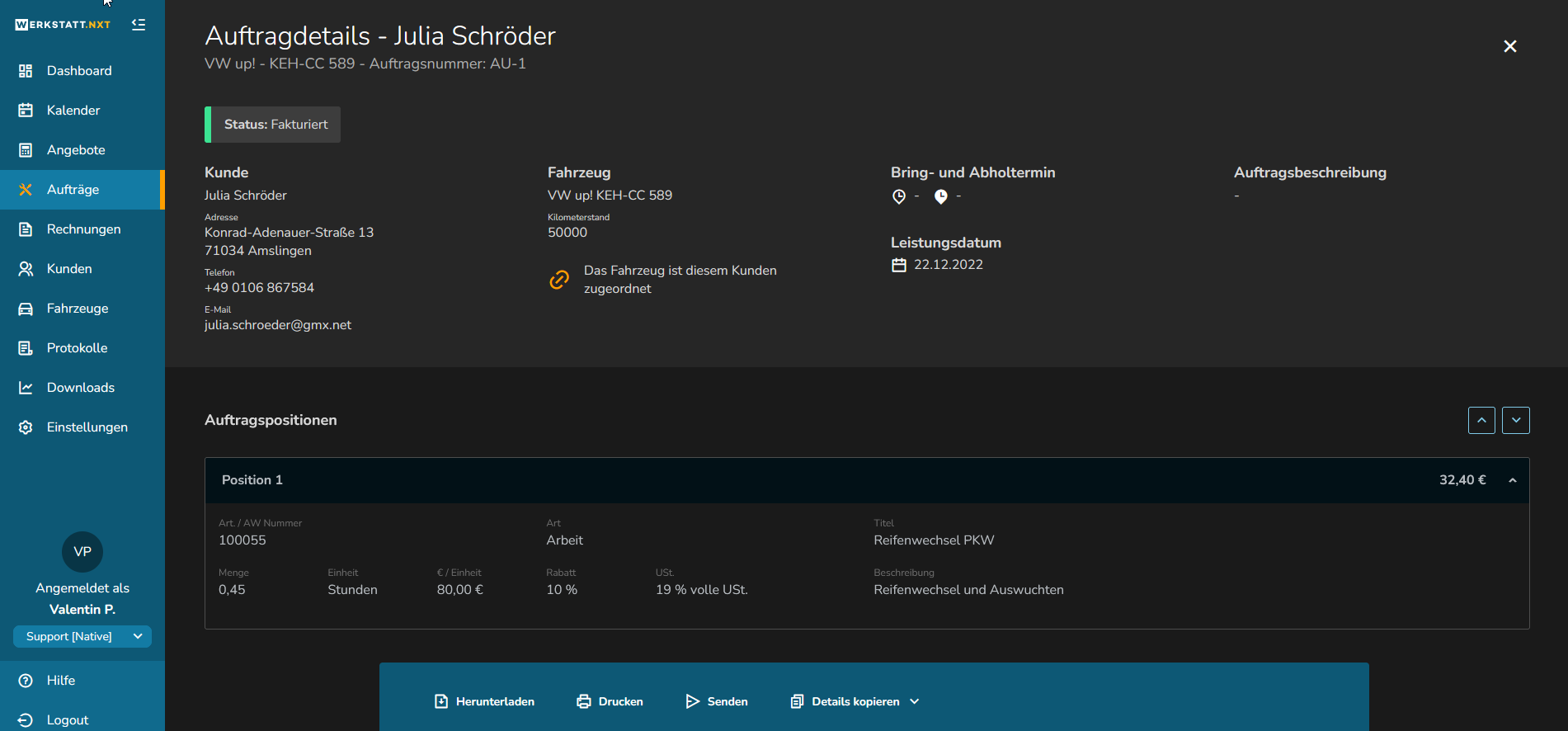Viewport: 1568px width, 731px height.
Task: Click the Drucken button
Action: click(x=610, y=701)
